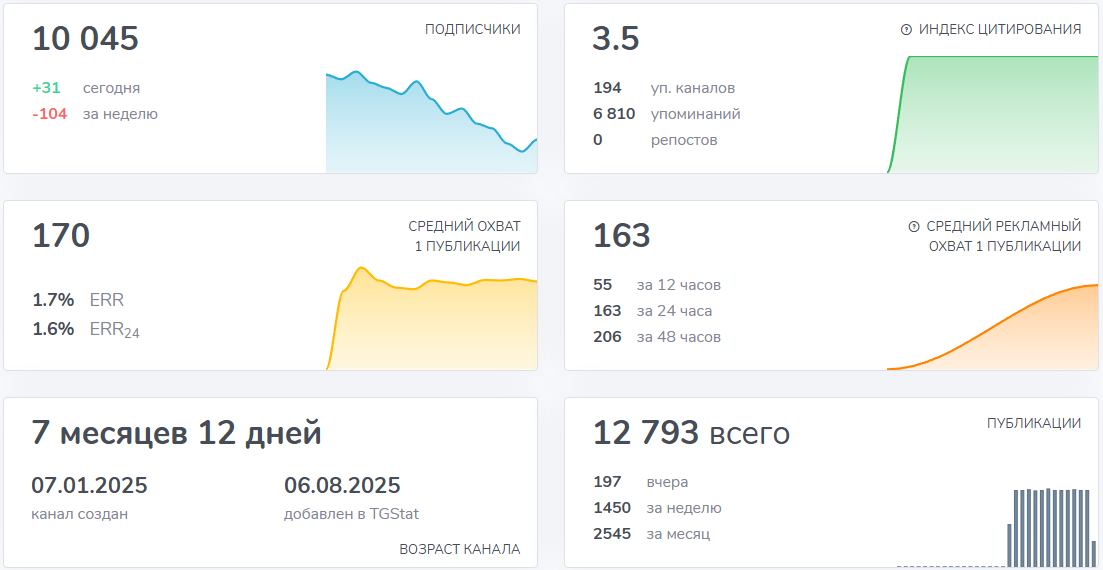
Task: Click the citation index value 3.5
Action: tap(616, 38)
